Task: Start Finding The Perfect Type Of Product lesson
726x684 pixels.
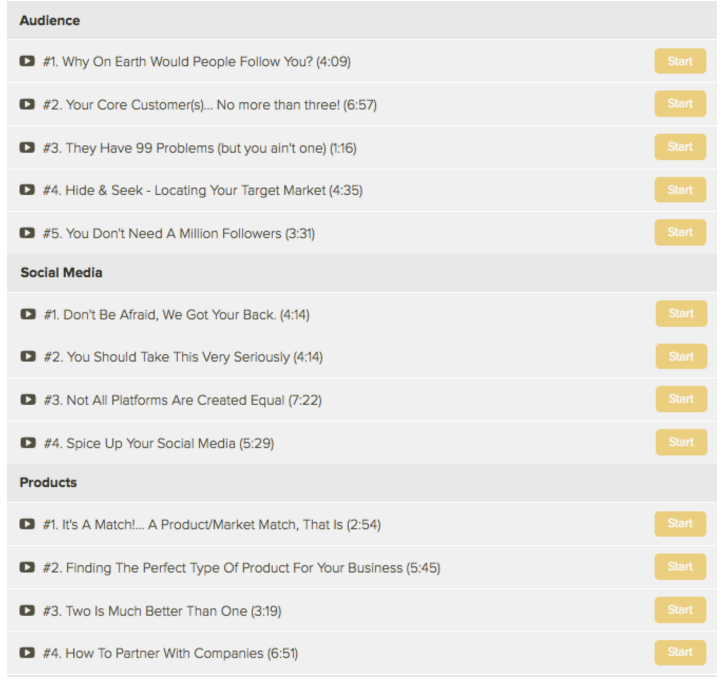Action: [680, 567]
